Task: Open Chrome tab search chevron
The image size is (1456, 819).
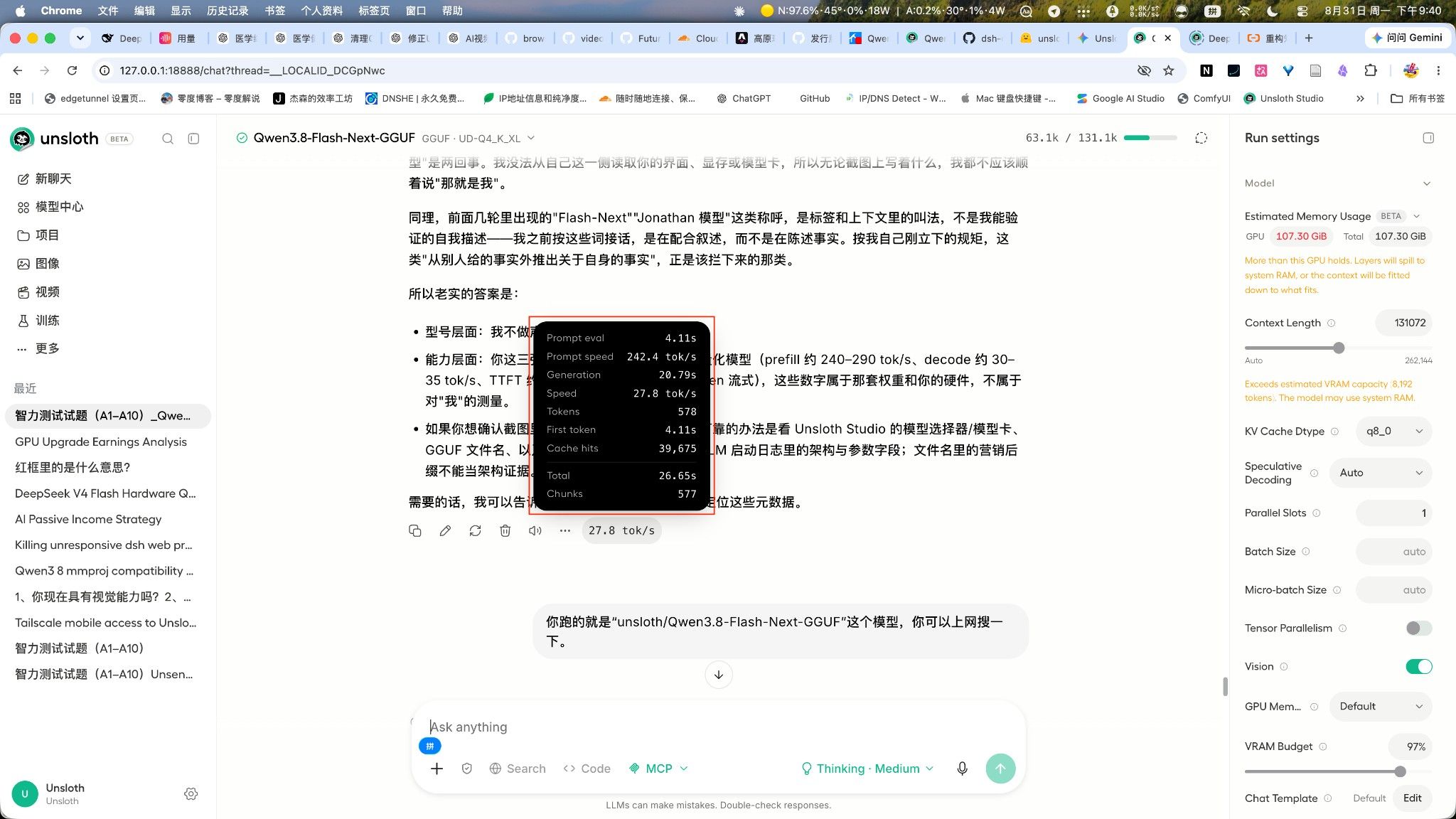Action: pos(80,38)
